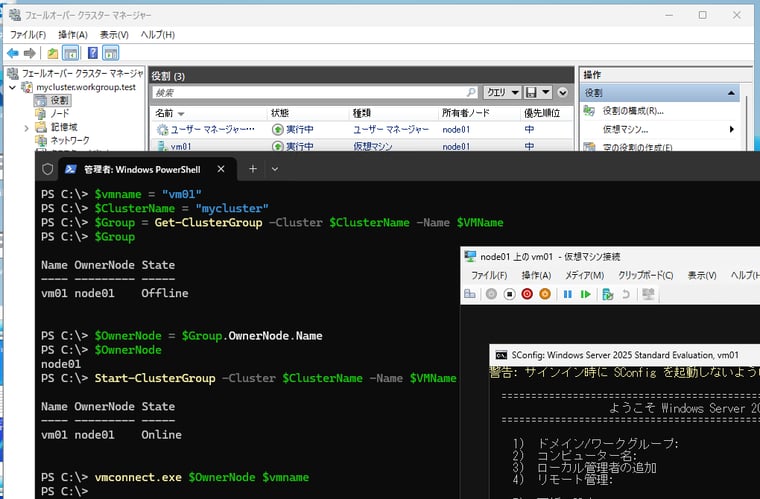Collapse the mycluster.workgroup.test tree node
This screenshot has width=760, height=499.
13,88
